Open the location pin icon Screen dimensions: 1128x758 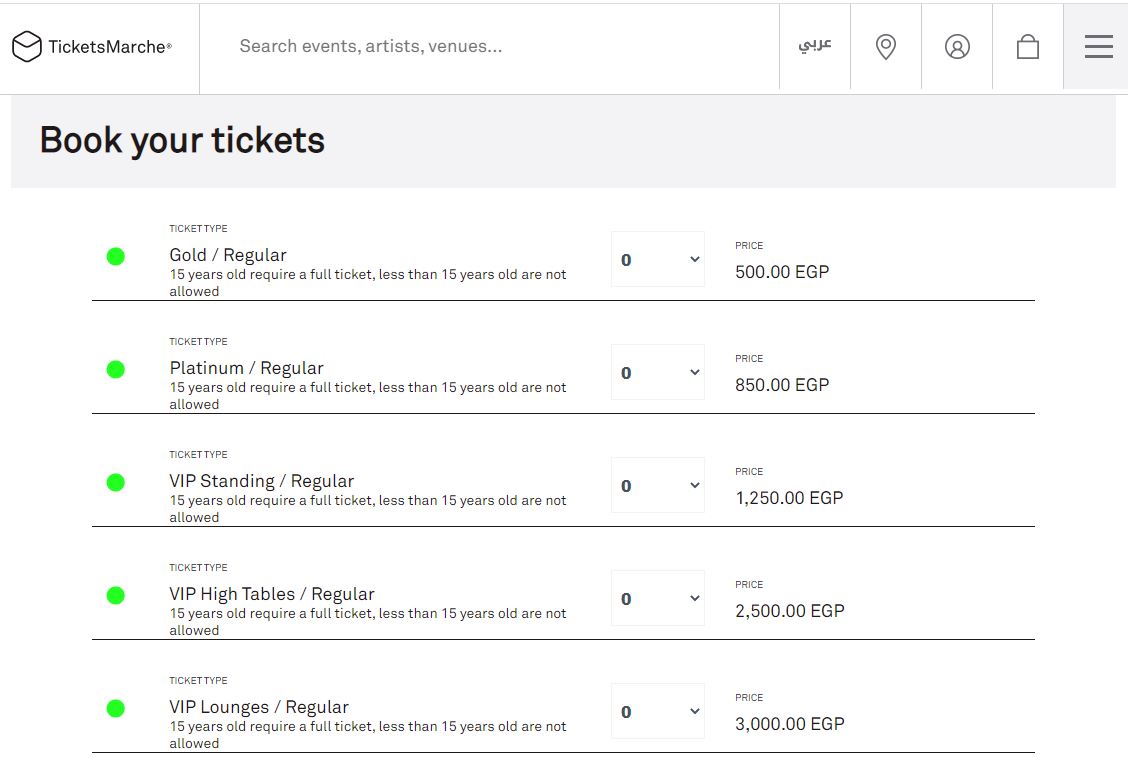[x=885, y=47]
